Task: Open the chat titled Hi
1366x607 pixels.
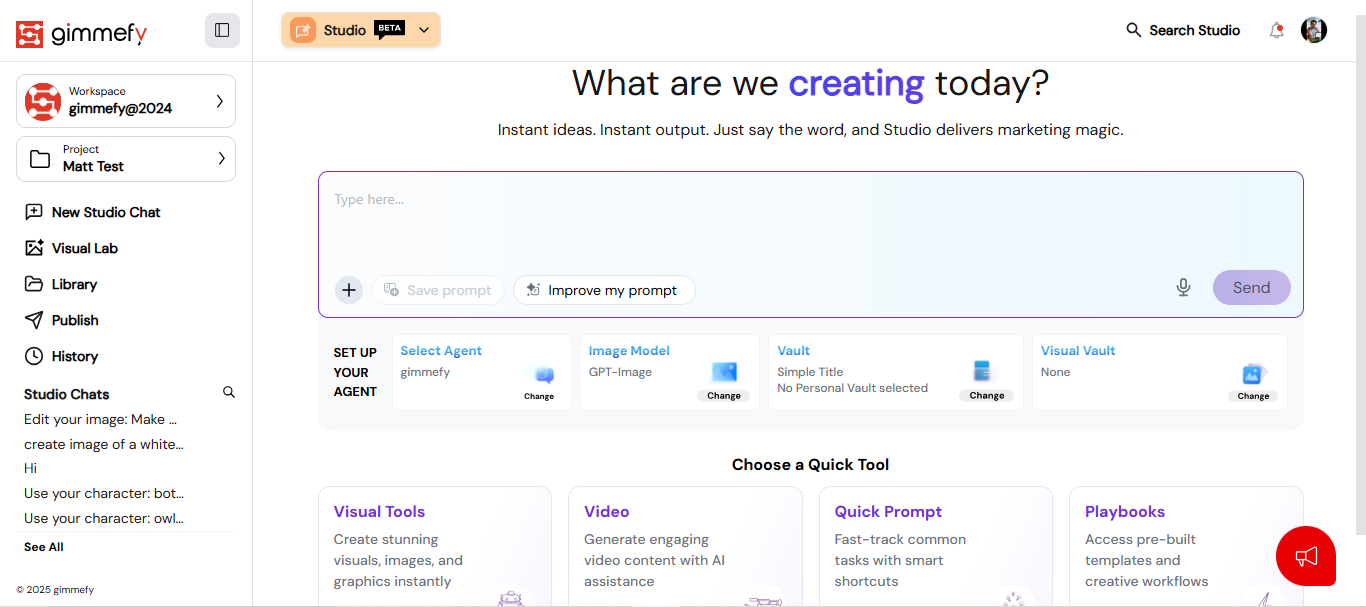Action: coord(30,468)
